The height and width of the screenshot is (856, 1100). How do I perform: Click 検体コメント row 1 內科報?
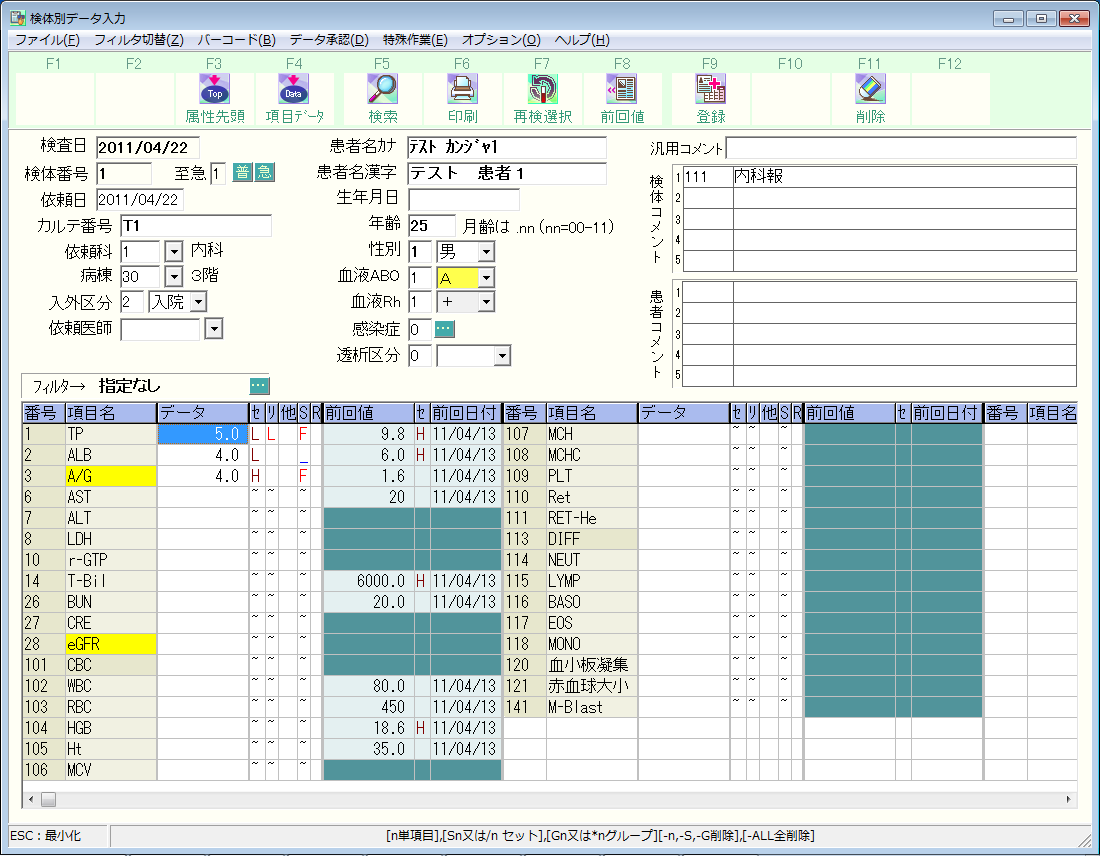click(x=880, y=177)
